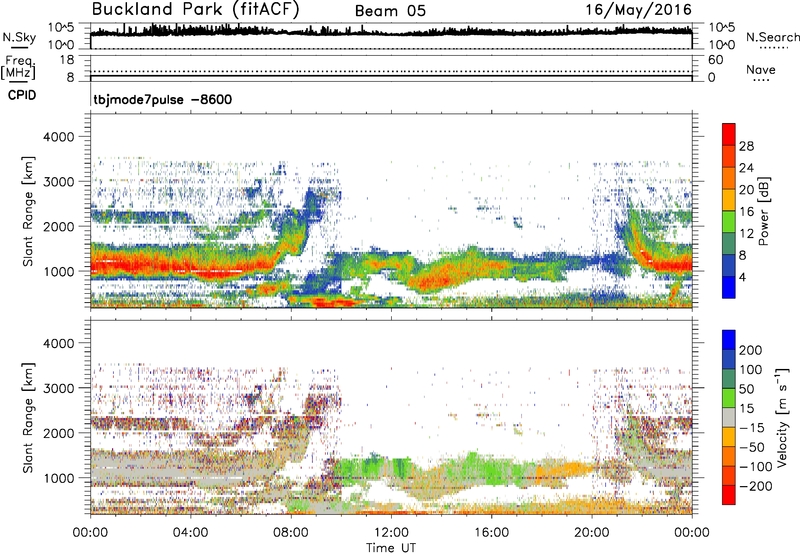
Task: Click the 'Power [dB]' color bar title
Action: [763, 211]
